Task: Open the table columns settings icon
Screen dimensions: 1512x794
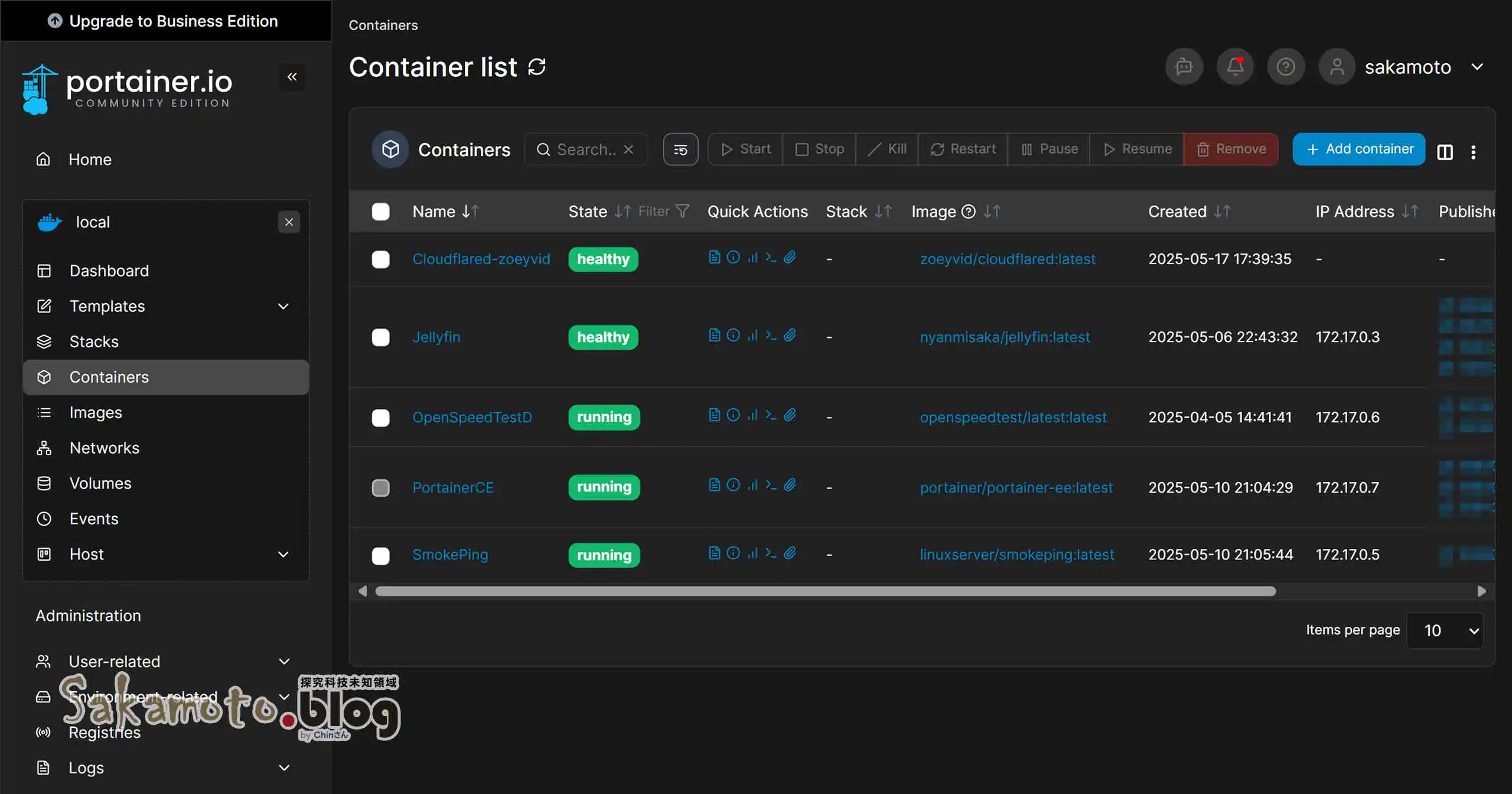Action: [x=1445, y=152]
